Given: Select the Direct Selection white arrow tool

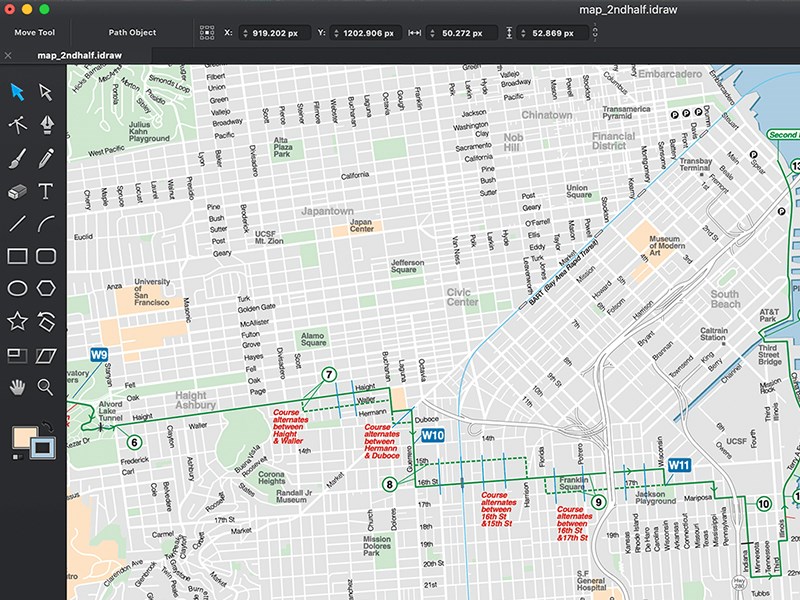Looking at the screenshot, I should (46, 92).
